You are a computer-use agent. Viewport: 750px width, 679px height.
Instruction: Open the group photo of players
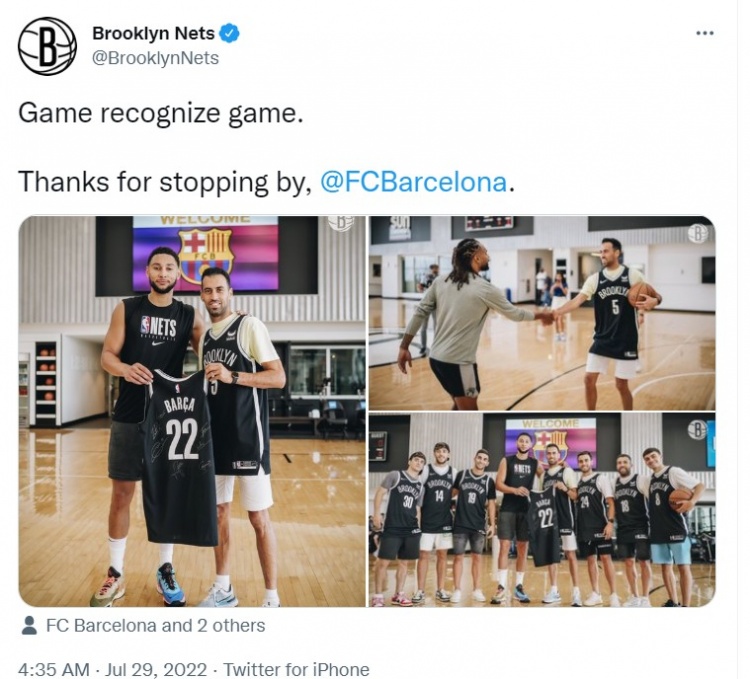[542, 510]
